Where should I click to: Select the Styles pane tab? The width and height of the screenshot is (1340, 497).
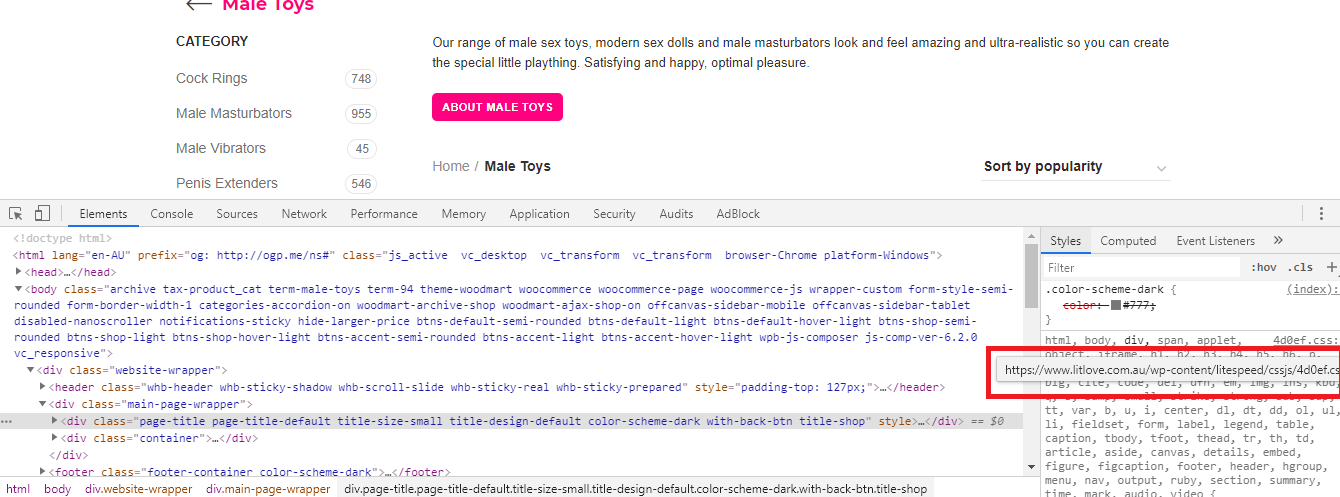[1065, 240]
